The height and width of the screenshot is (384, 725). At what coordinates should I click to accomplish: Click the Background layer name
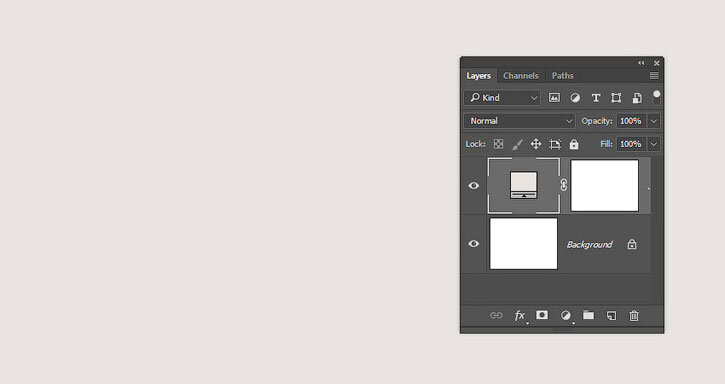[590, 244]
